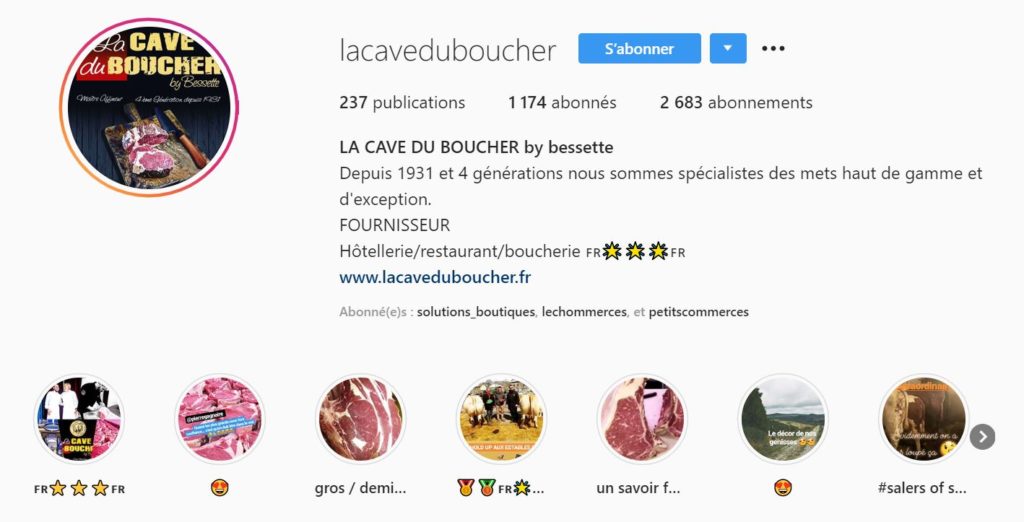
Task: View the 2 683 abonnements following list
Action: 736,103
